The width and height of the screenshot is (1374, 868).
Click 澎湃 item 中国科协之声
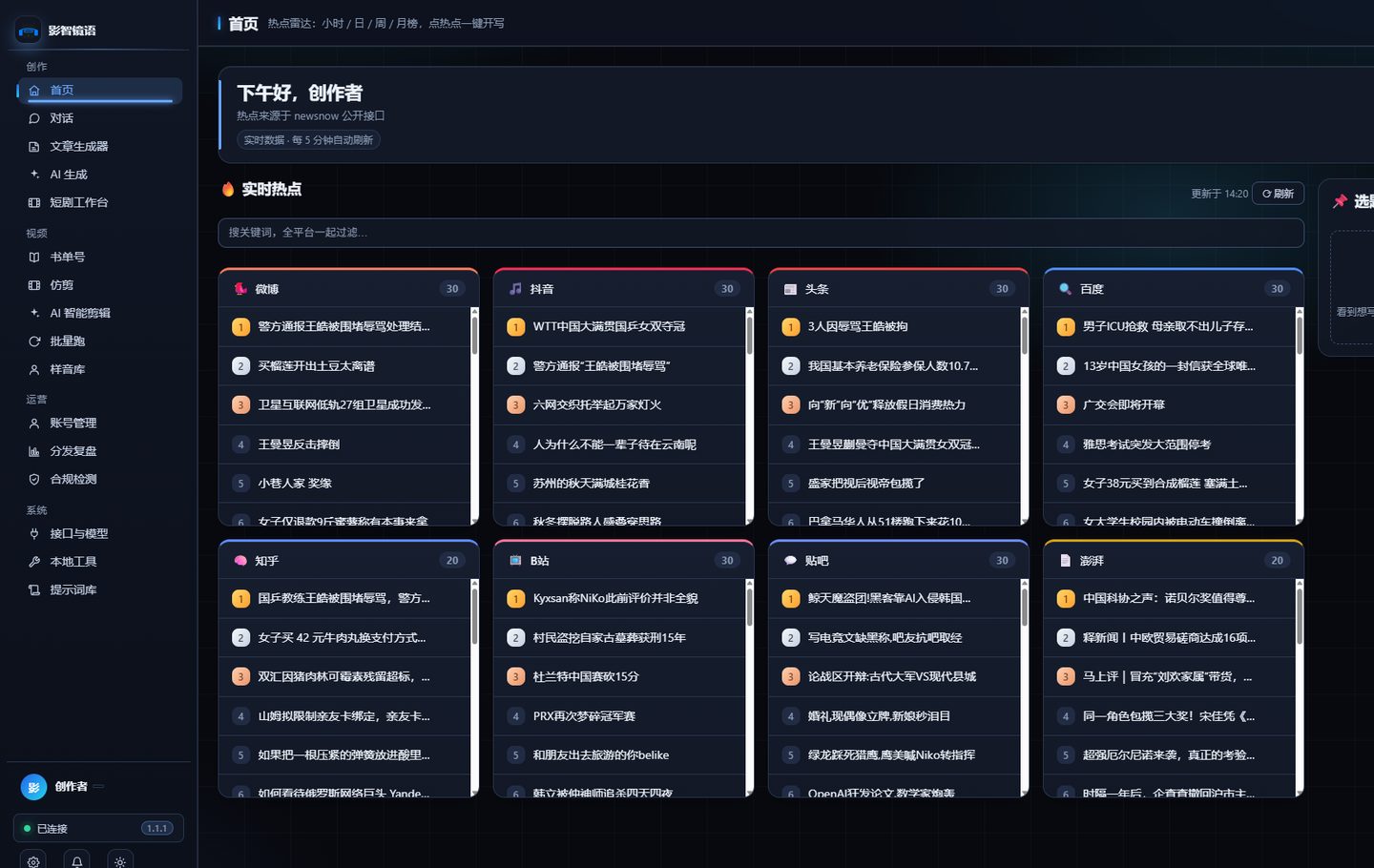(1169, 598)
